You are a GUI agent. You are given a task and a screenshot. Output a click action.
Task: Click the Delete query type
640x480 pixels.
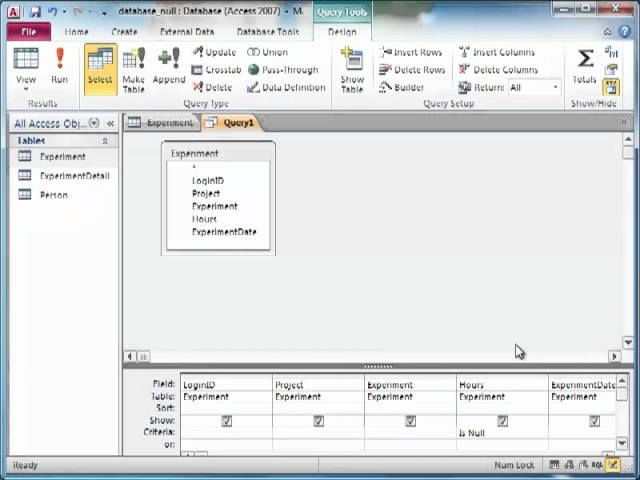[212, 87]
